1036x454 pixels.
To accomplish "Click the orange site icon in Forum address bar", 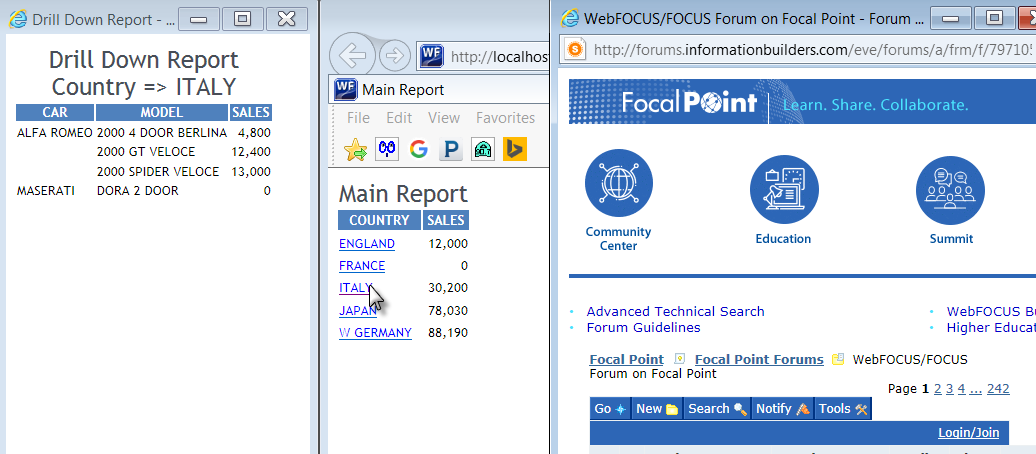I will pos(577,49).
